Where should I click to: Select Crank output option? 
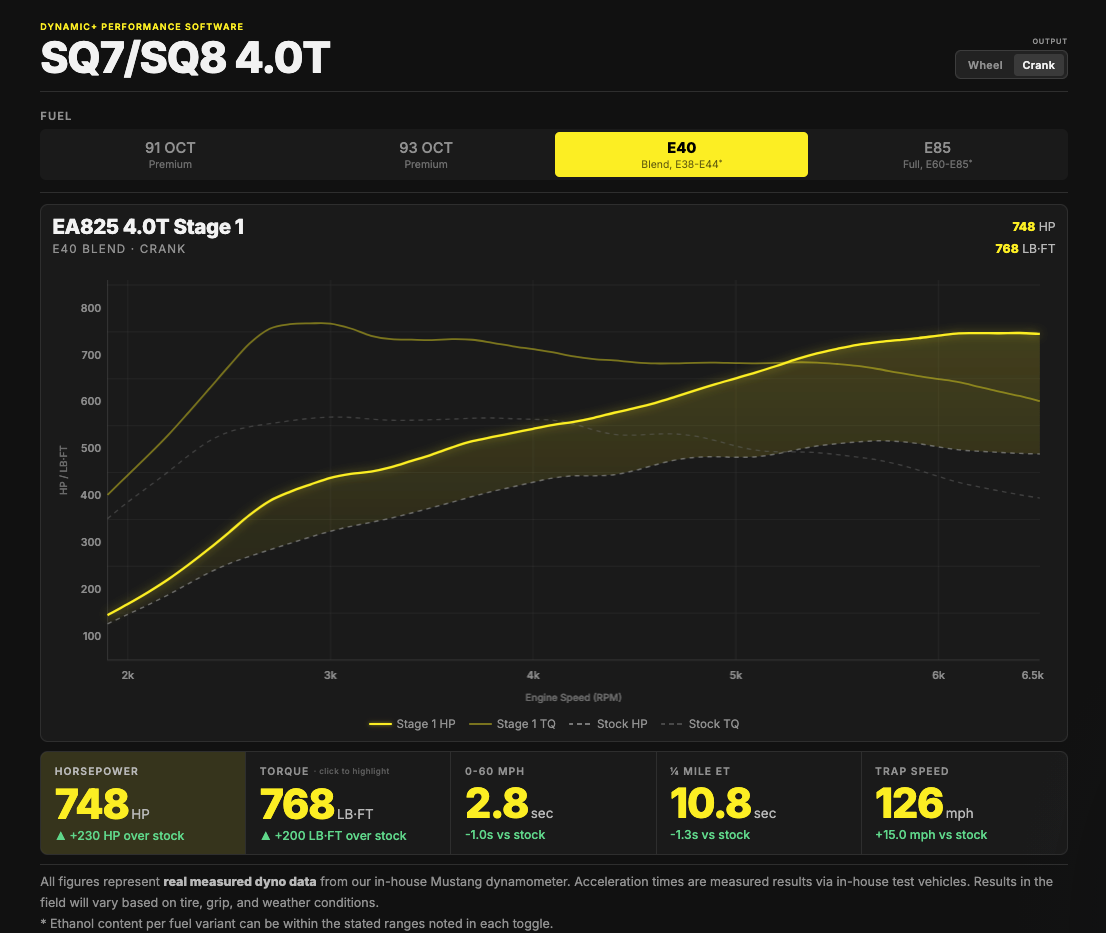point(1038,65)
